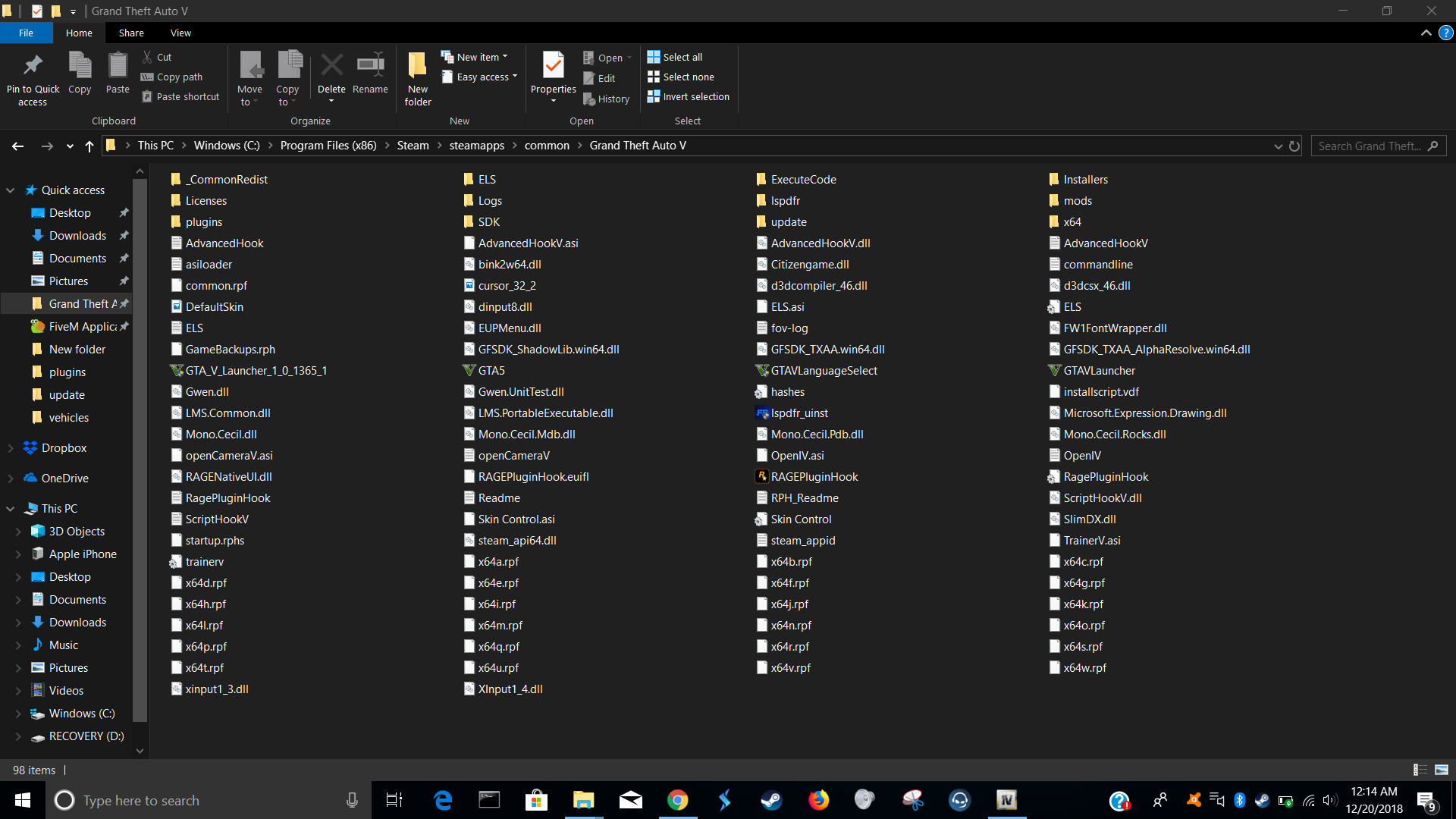Expand the Dropbox tree node
The width and height of the screenshot is (1456, 819).
(11, 448)
